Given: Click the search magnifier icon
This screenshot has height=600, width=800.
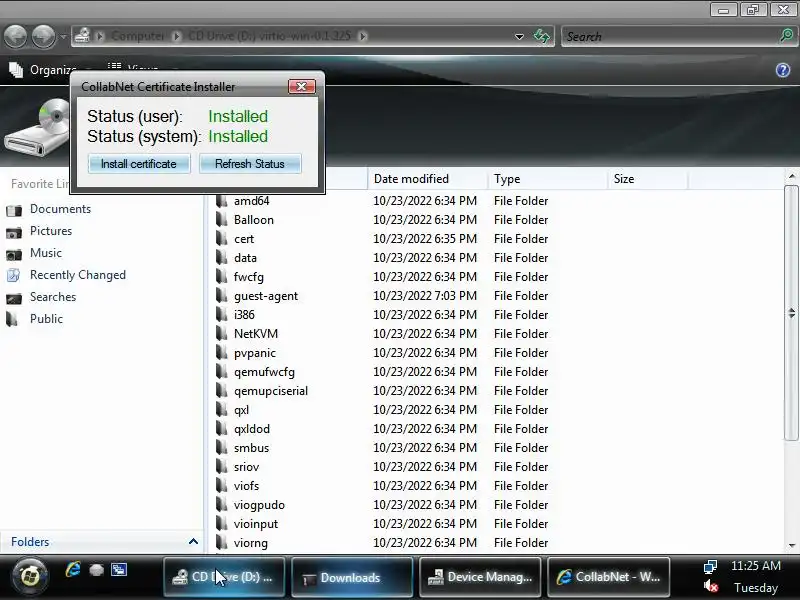Looking at the screenshot, I should click(787, 36).
